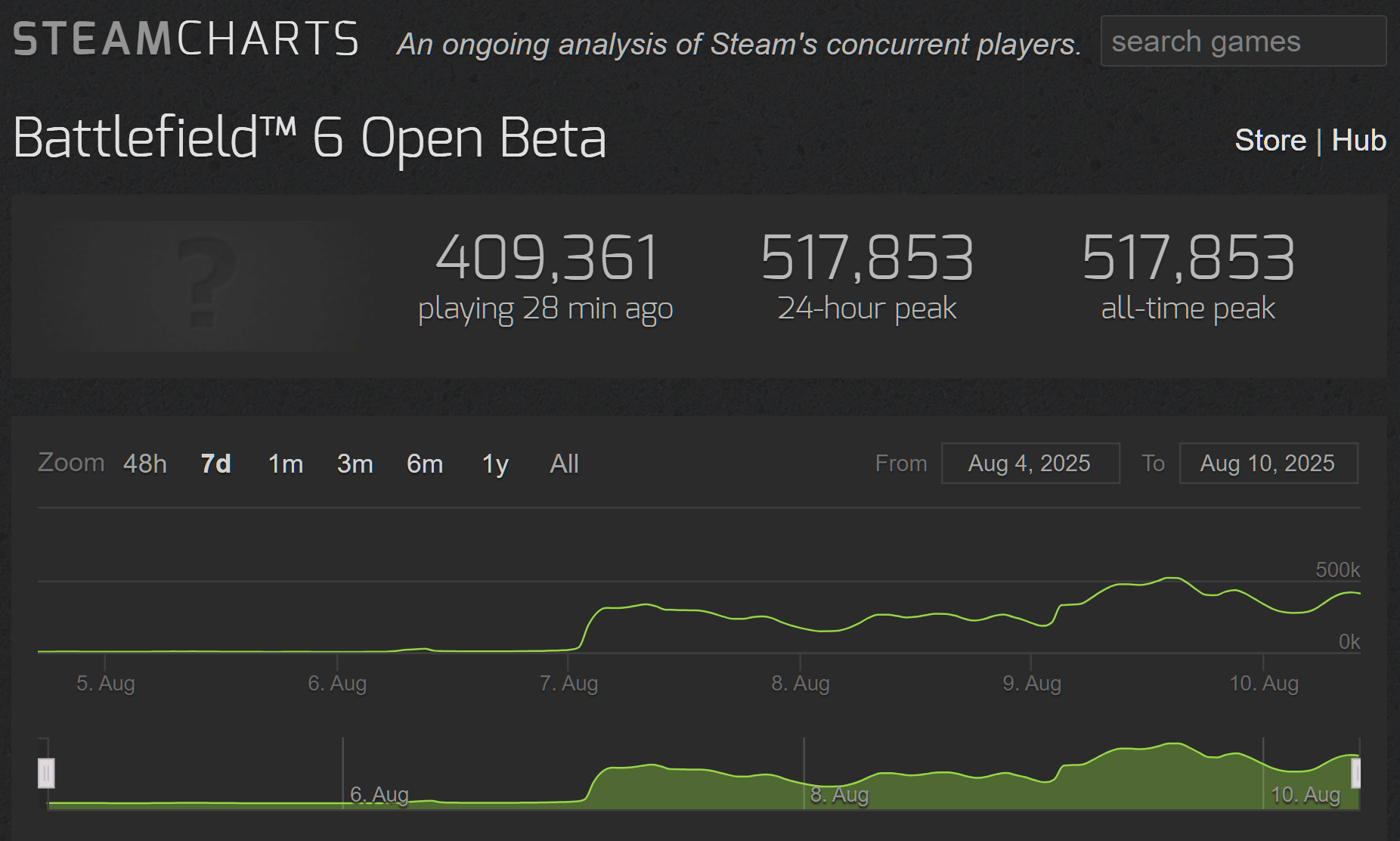Click 8. Aug in the navigator timeline

coord(840,795)
